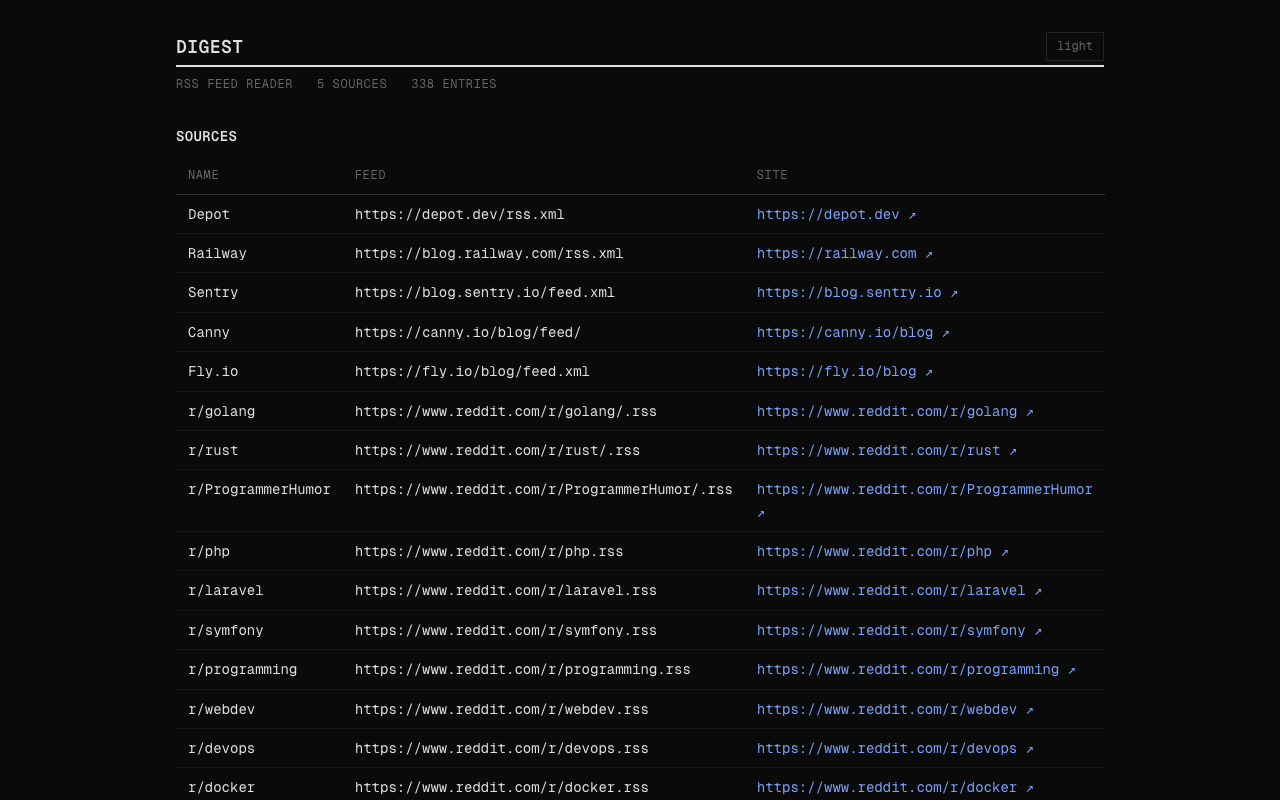Click the NAME column header
The width and height of the screenshot is (1280, 800).
point(203,175)
